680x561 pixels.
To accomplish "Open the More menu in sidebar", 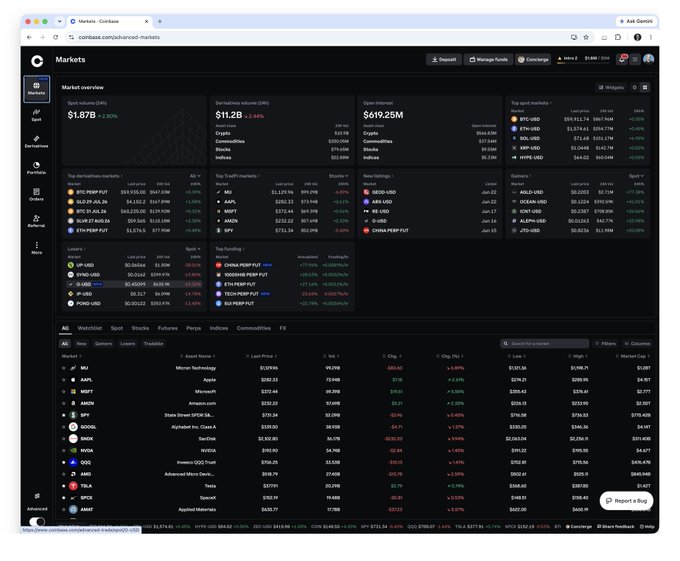I will pos(36,248).
